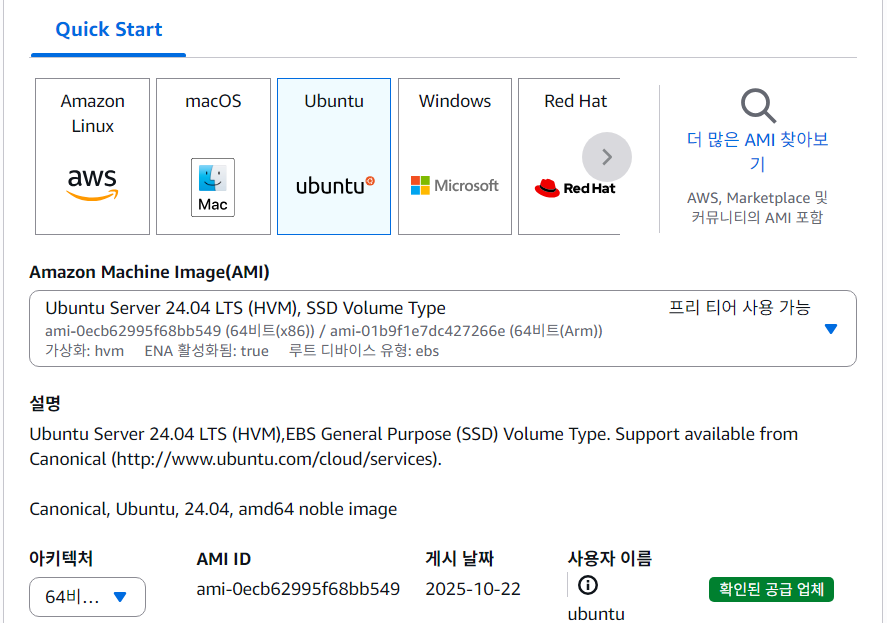Click the AWS logo icon
The width and height of the screenshot is (887, 623).
coord(92,184)
